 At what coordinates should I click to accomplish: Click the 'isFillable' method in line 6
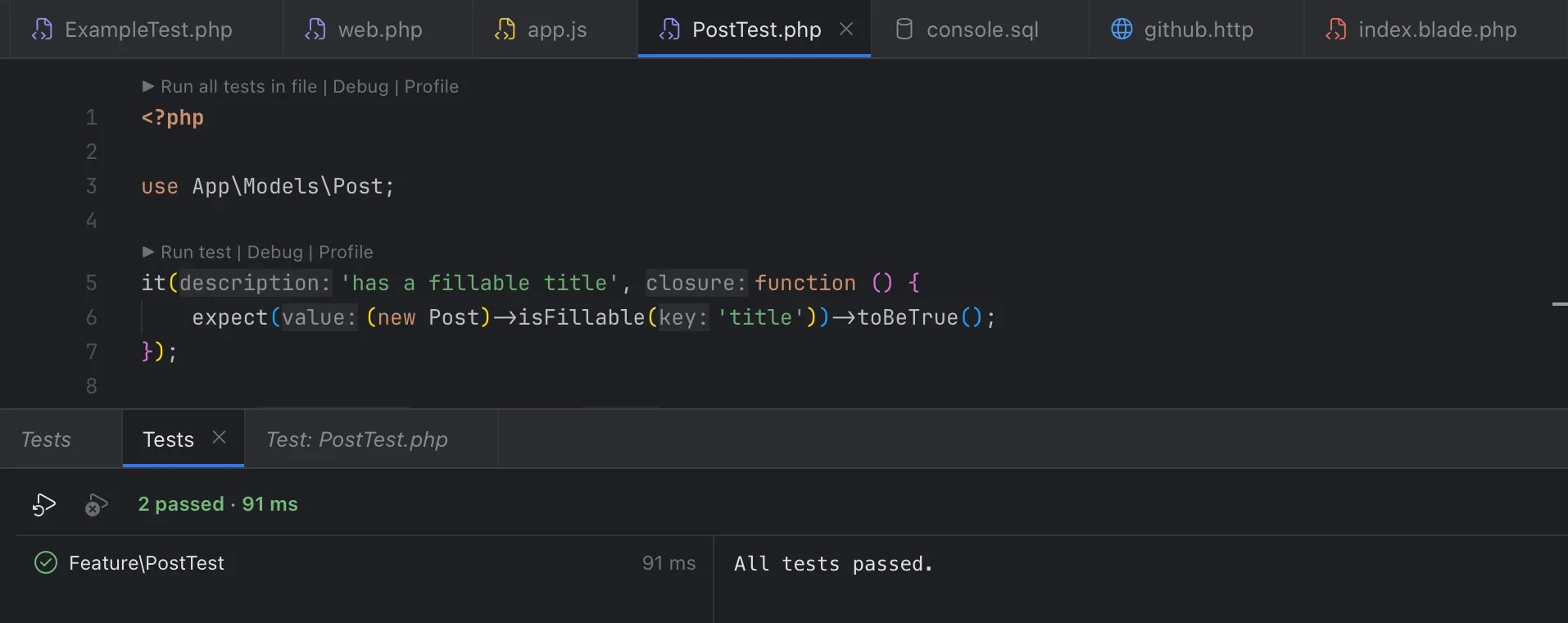click(582, 317)
